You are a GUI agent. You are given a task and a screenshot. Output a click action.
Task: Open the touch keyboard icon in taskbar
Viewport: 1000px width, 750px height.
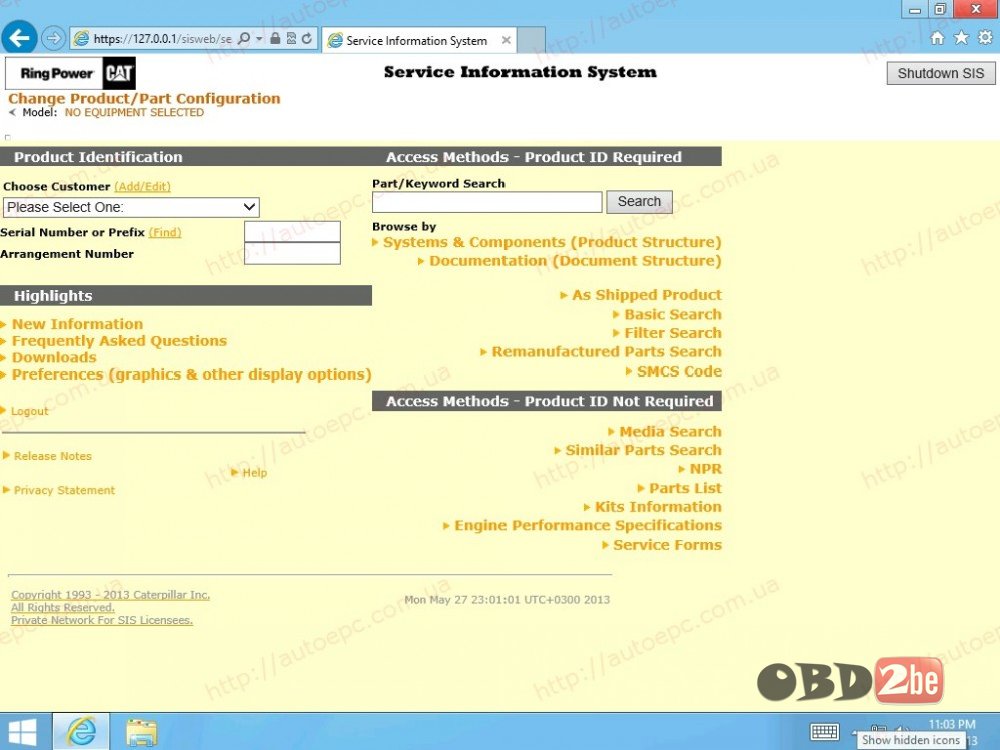click(x=824, y=732)
